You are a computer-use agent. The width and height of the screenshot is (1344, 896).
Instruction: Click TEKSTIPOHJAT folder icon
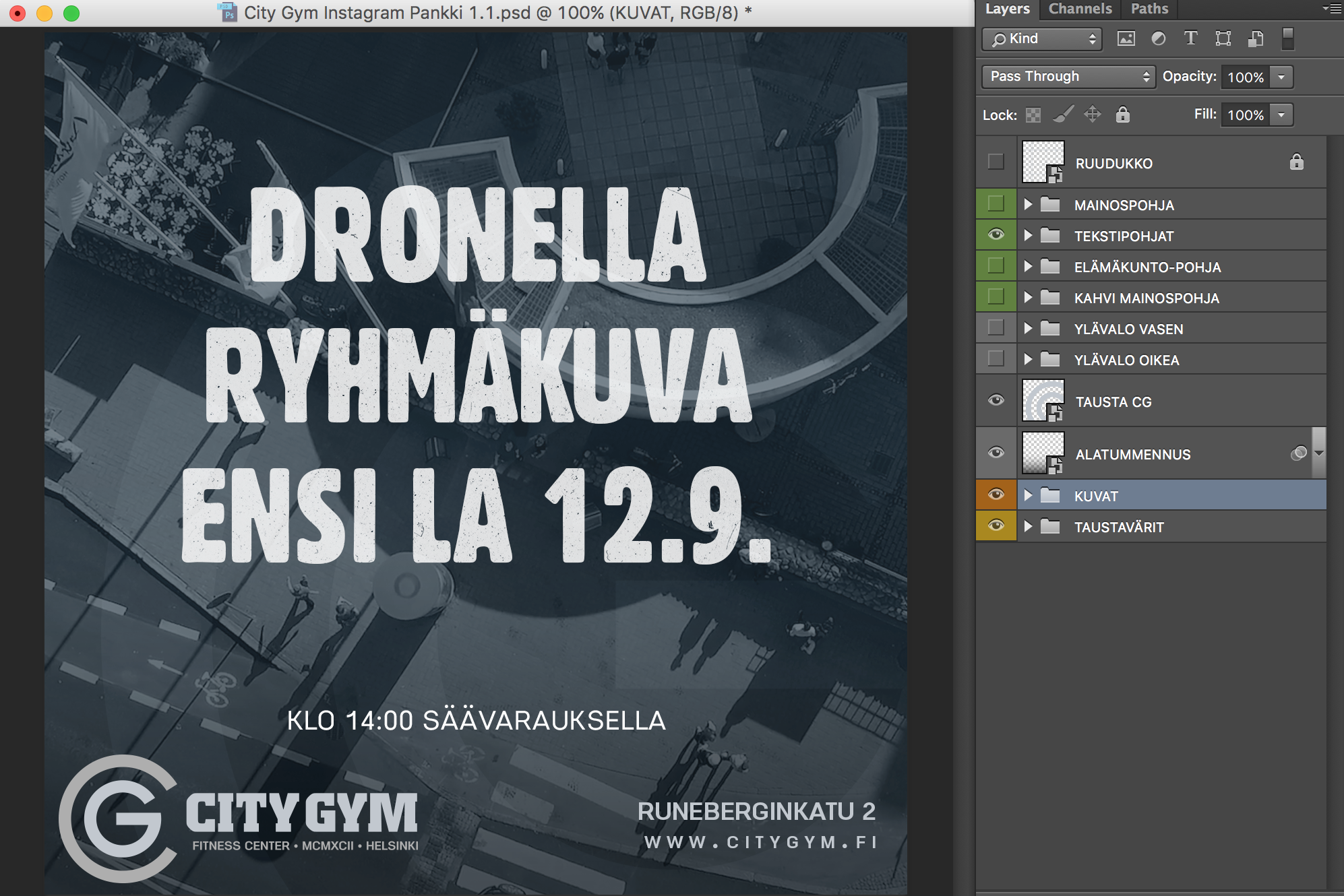pos(1050,235)
